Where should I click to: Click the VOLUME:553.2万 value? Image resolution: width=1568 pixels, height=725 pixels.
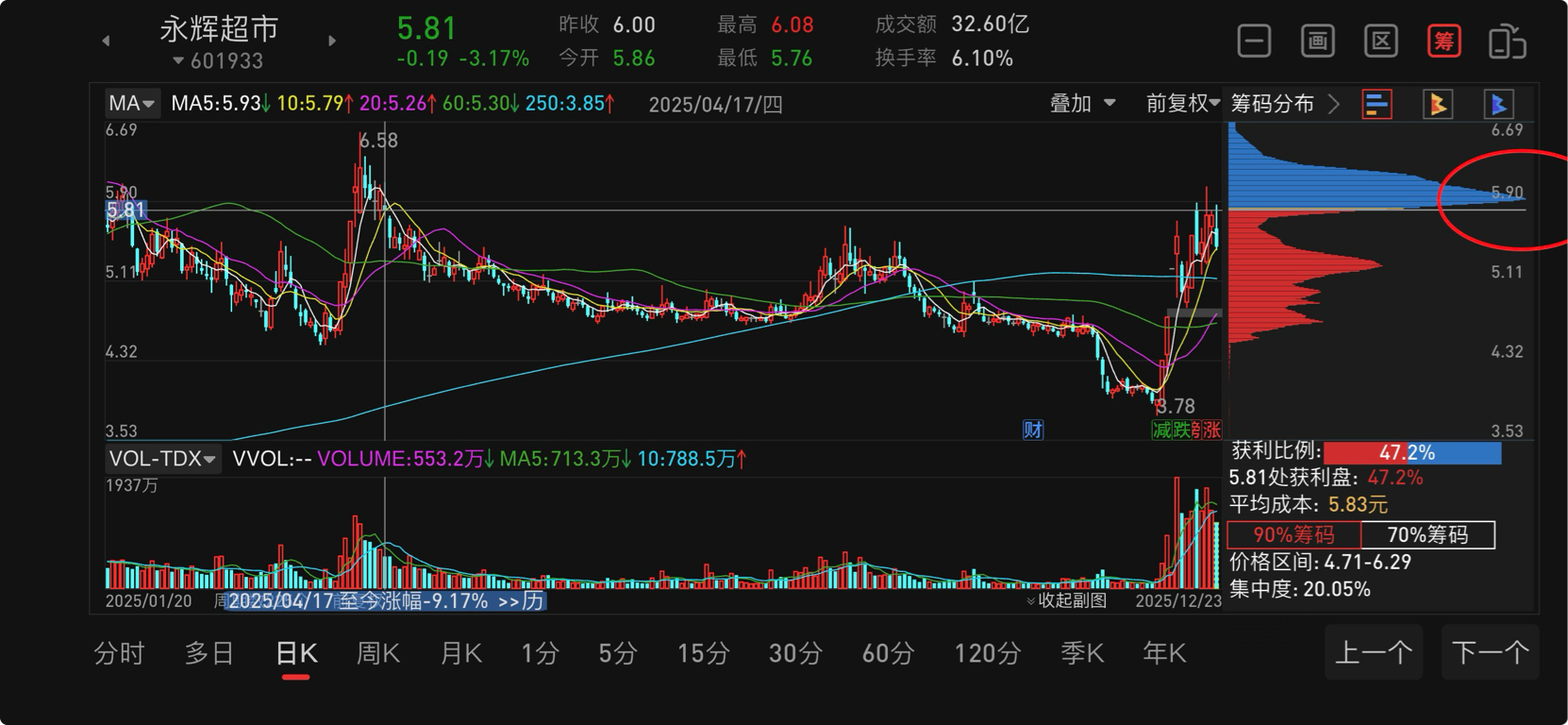[406, 459]
